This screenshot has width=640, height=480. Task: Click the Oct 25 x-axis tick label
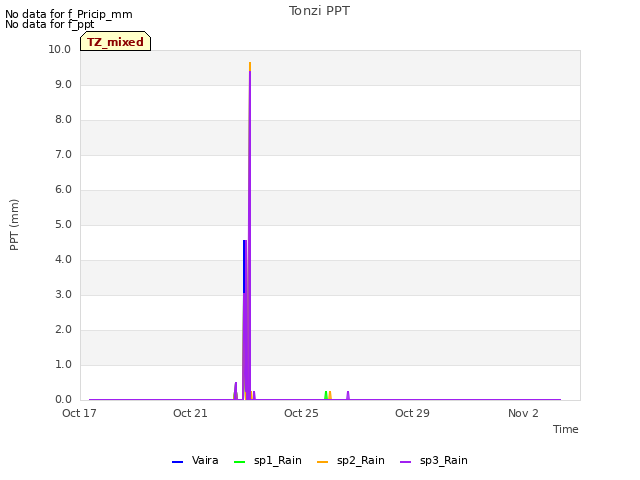301,413
